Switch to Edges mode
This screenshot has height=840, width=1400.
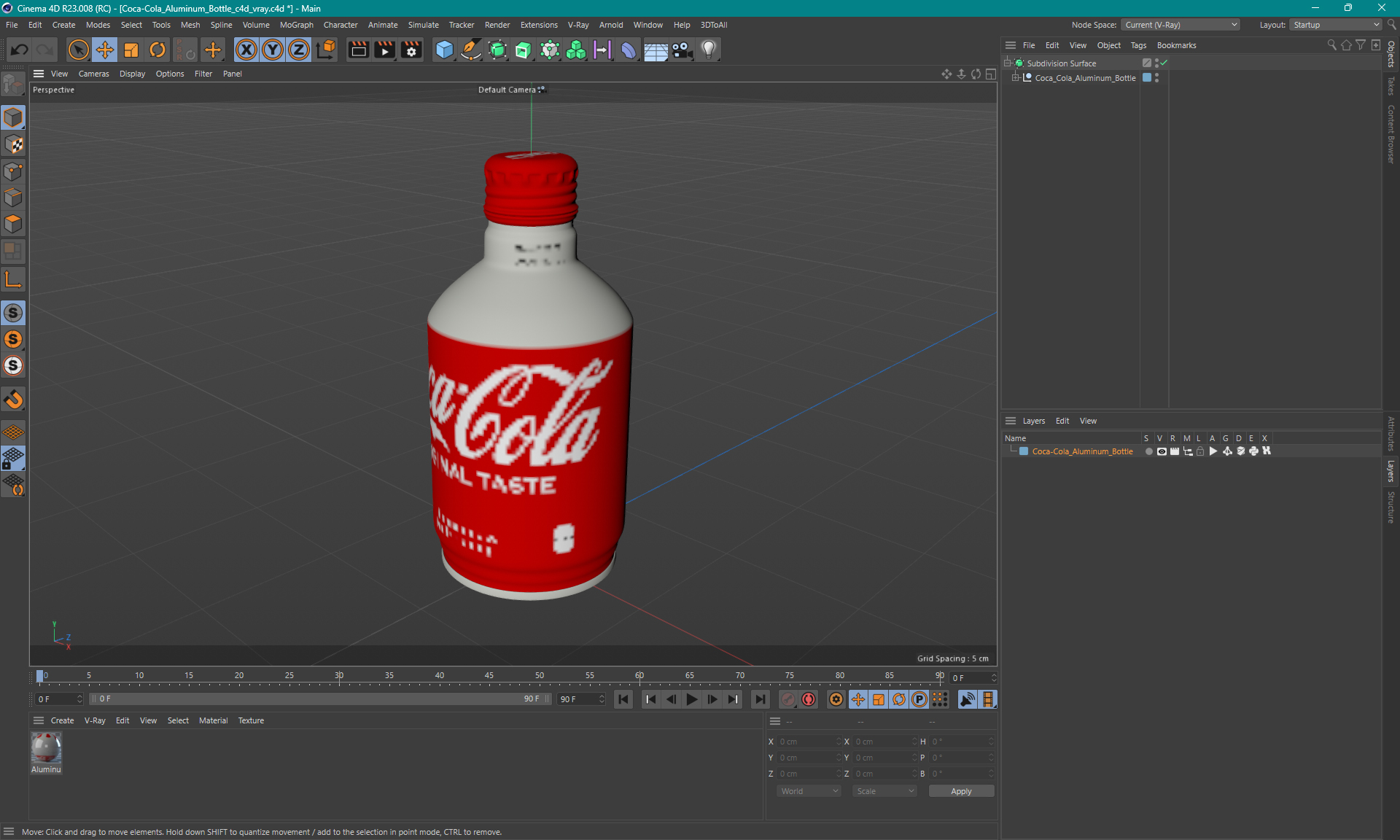tap(13, 198)
